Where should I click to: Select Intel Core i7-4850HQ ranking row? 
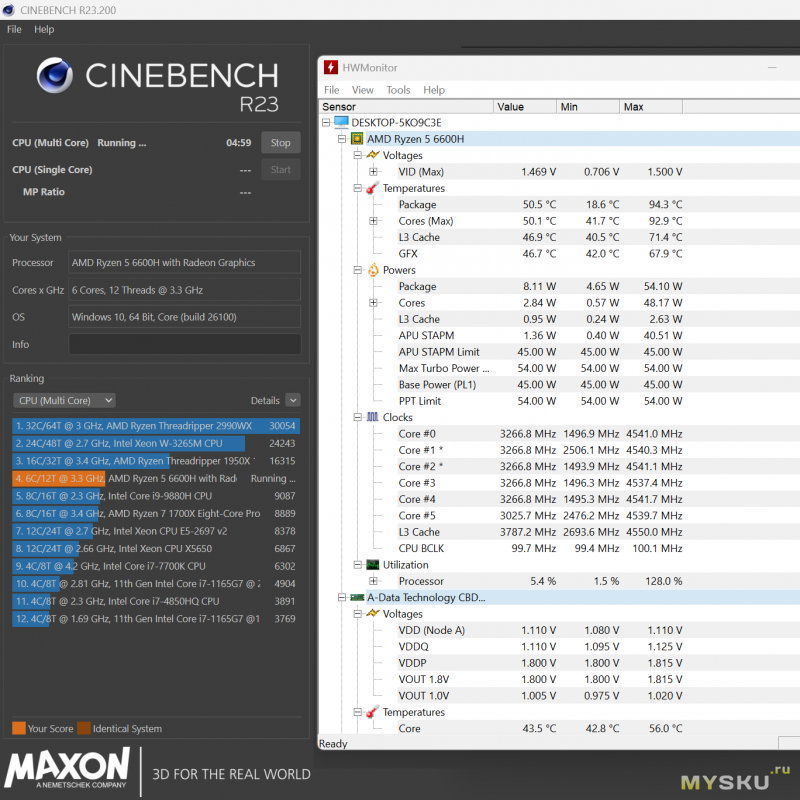click(156, 601)
